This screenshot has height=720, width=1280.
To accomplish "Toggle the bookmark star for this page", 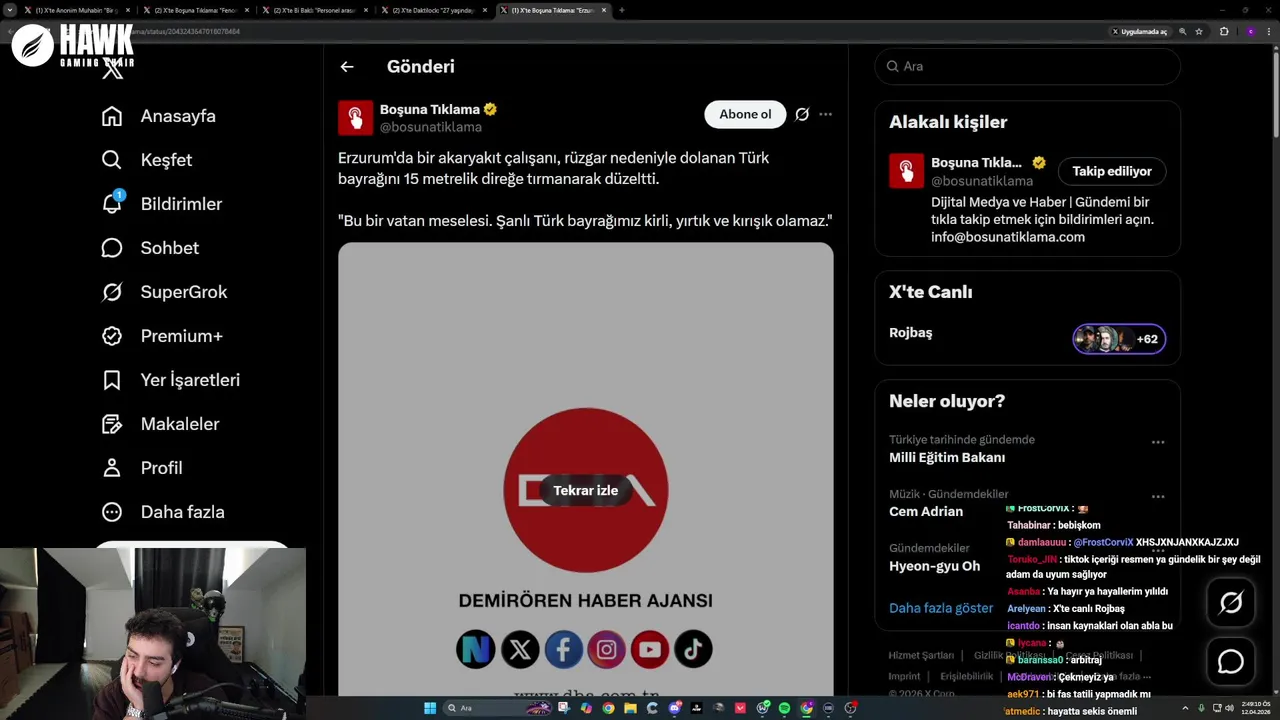I will point(1199,32).
